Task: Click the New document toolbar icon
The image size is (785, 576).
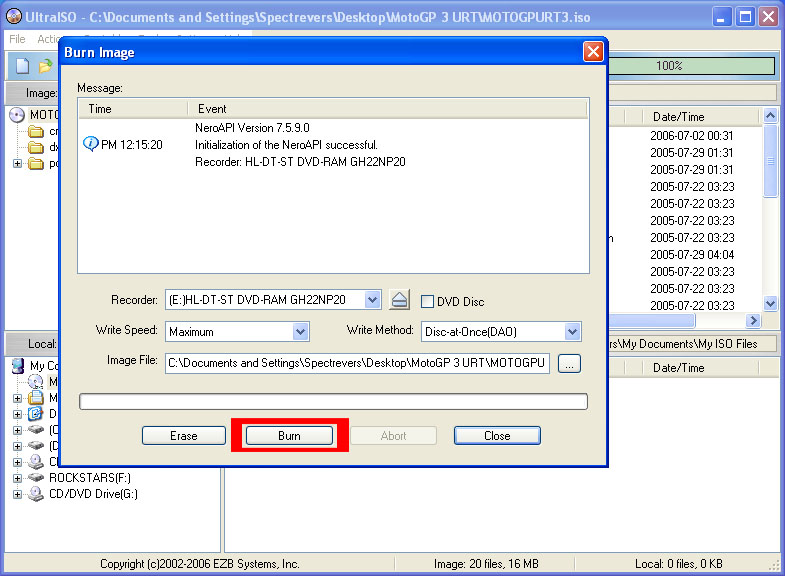Action: click(x=23, y=66)
